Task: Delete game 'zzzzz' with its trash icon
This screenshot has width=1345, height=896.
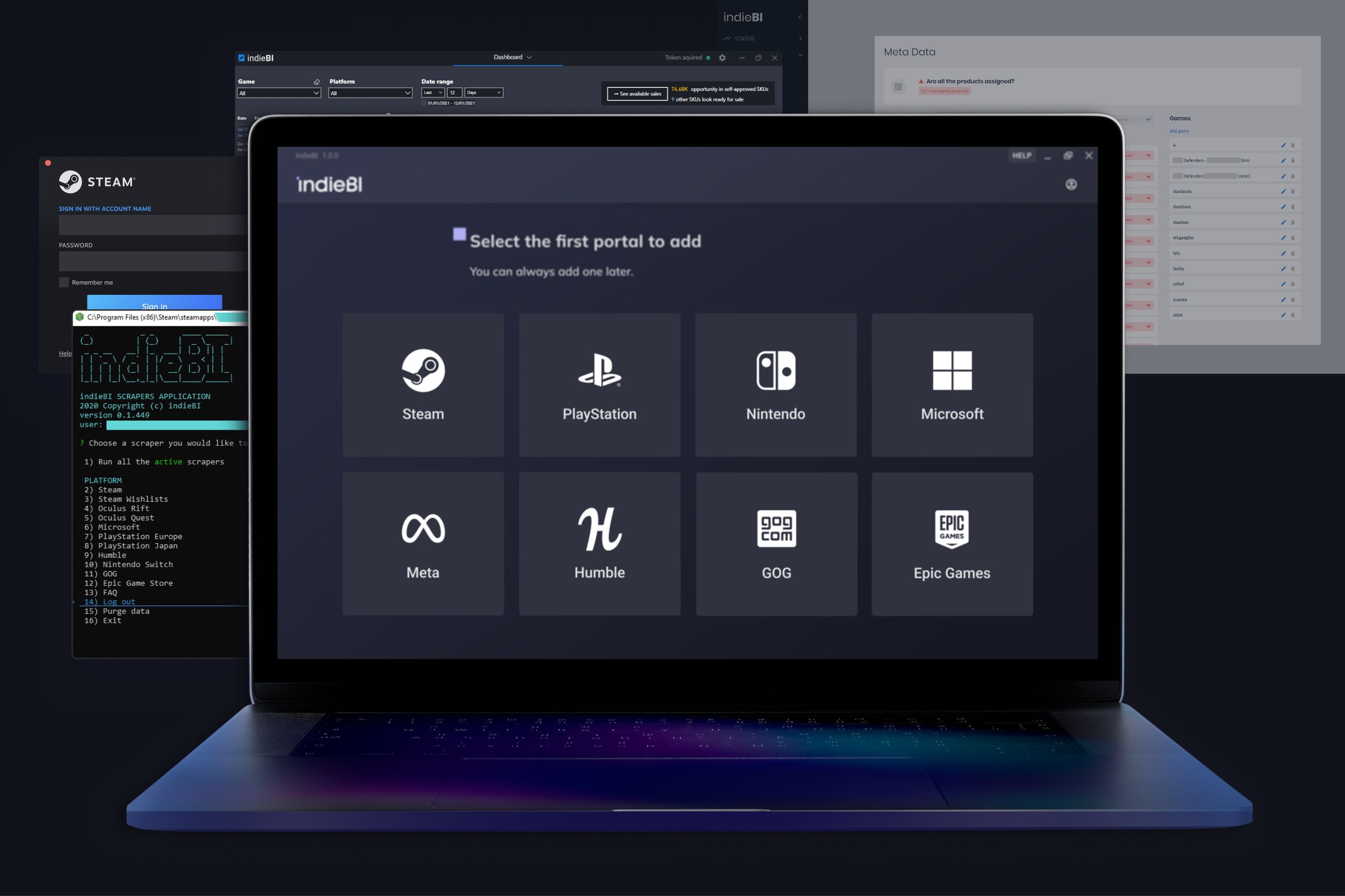Action: tap(1292, 315)
